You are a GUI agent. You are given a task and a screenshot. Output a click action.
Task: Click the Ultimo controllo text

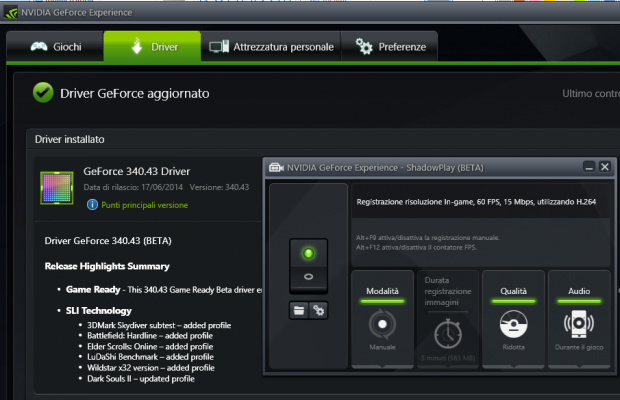pyautogui.click(x=591, y=94)
